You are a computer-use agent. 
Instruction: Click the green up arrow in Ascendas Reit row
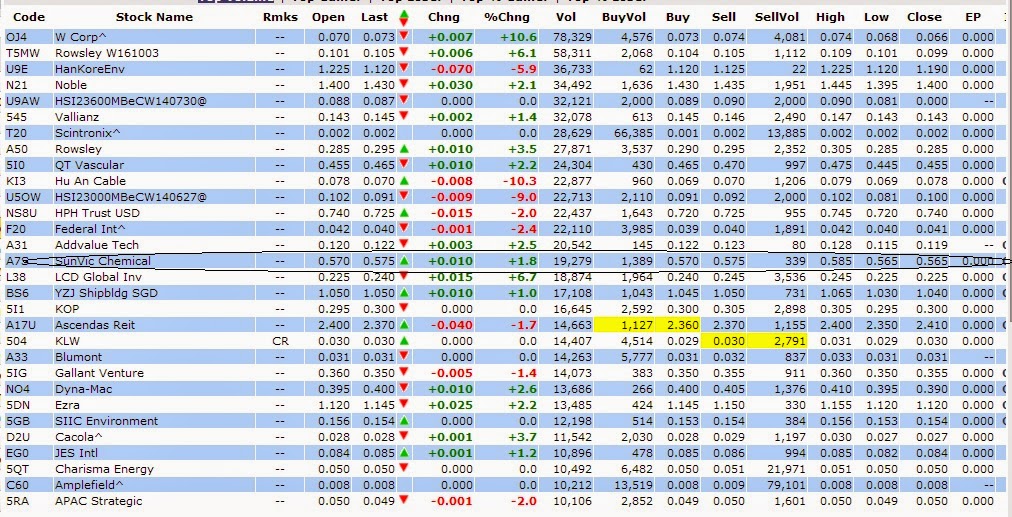pyautogui.click(x=405, y=324)
